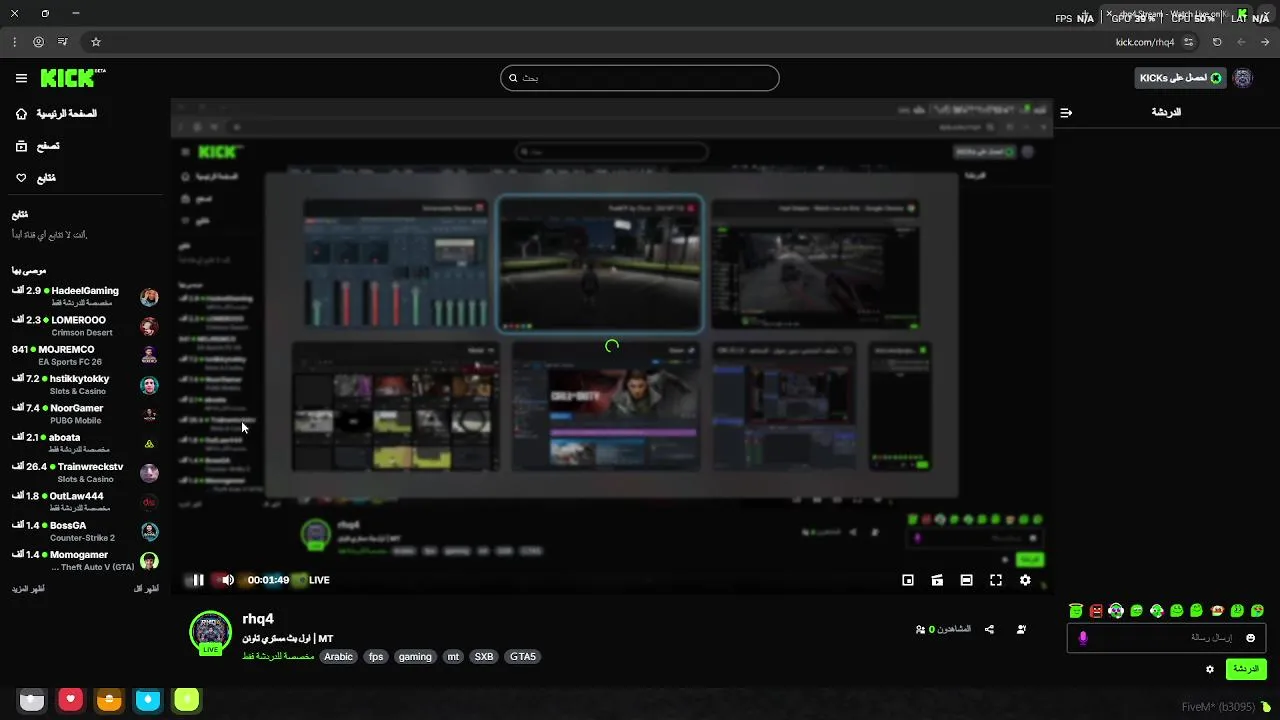
Task: Follow the rhq4 channel icon
Action: (1021, 629)
